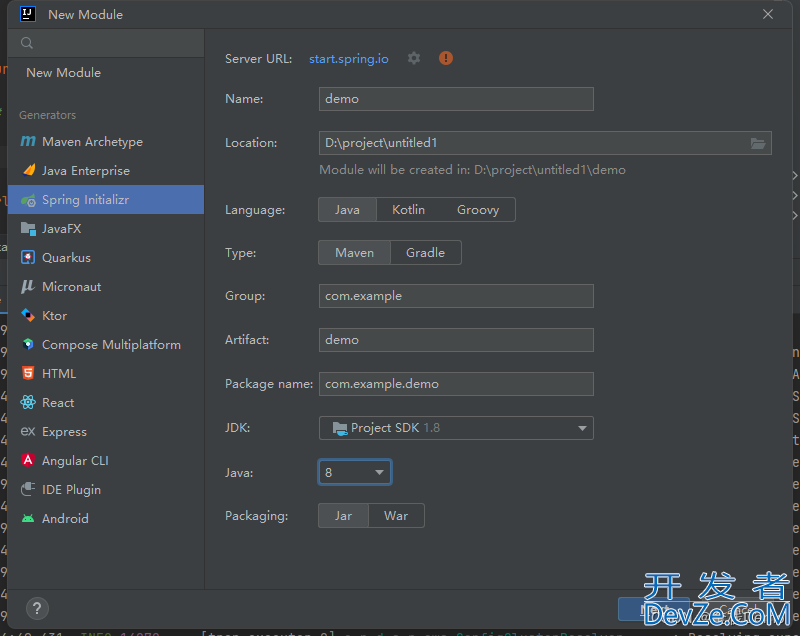Choose the Java Enterprise generator icon
Viewport: 800px width, 636px height.
point(29,170)
